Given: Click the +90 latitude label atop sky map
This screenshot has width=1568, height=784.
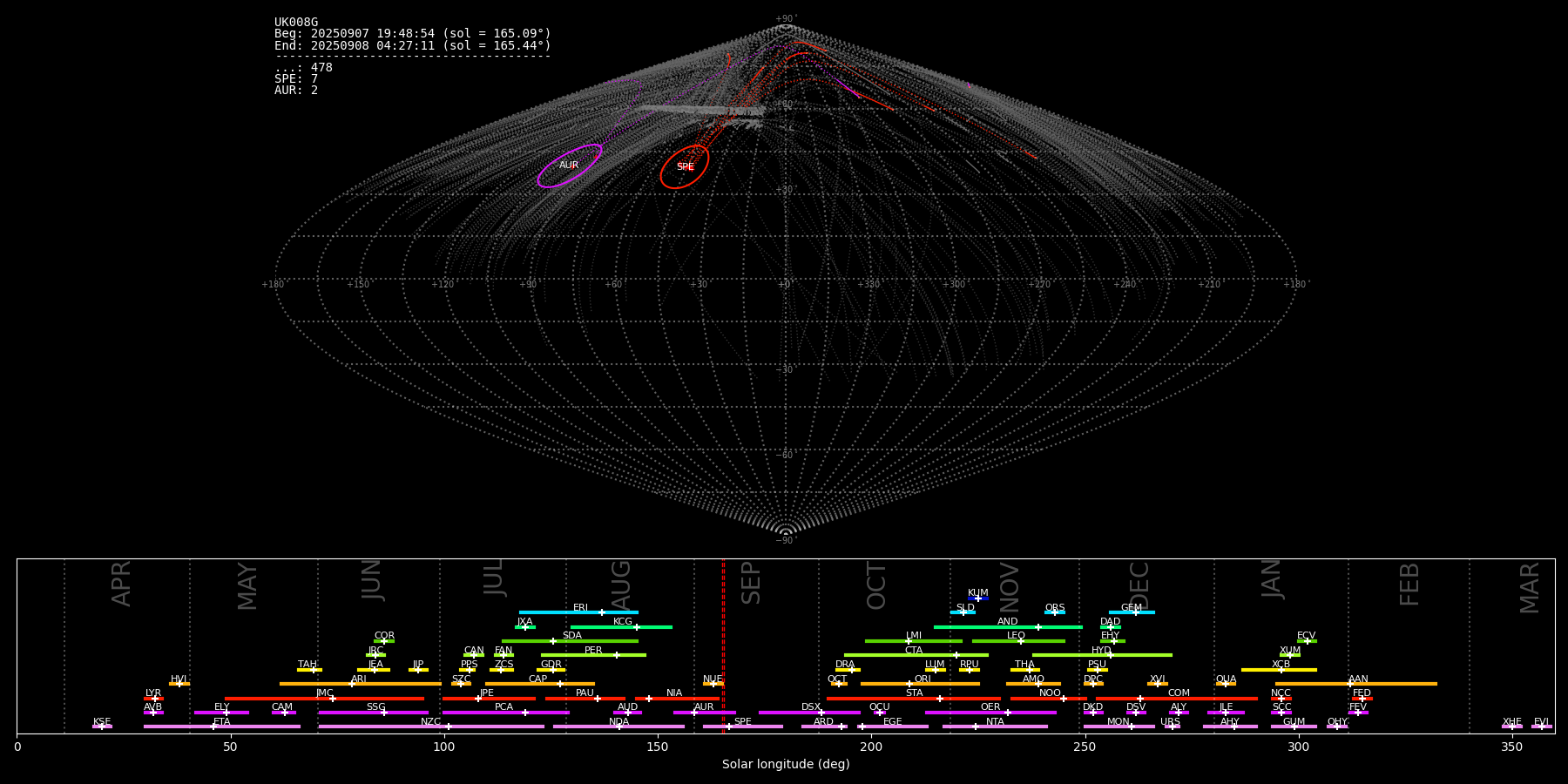Looking at the screenshot, I should pos(785,18).
